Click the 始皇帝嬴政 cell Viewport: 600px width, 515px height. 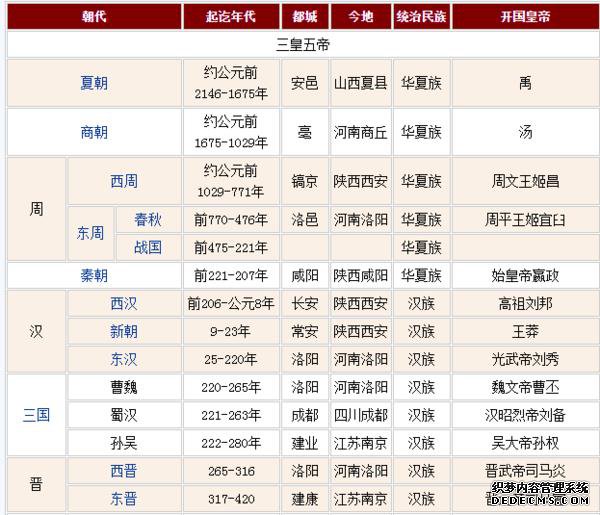(x=525, y=275)
